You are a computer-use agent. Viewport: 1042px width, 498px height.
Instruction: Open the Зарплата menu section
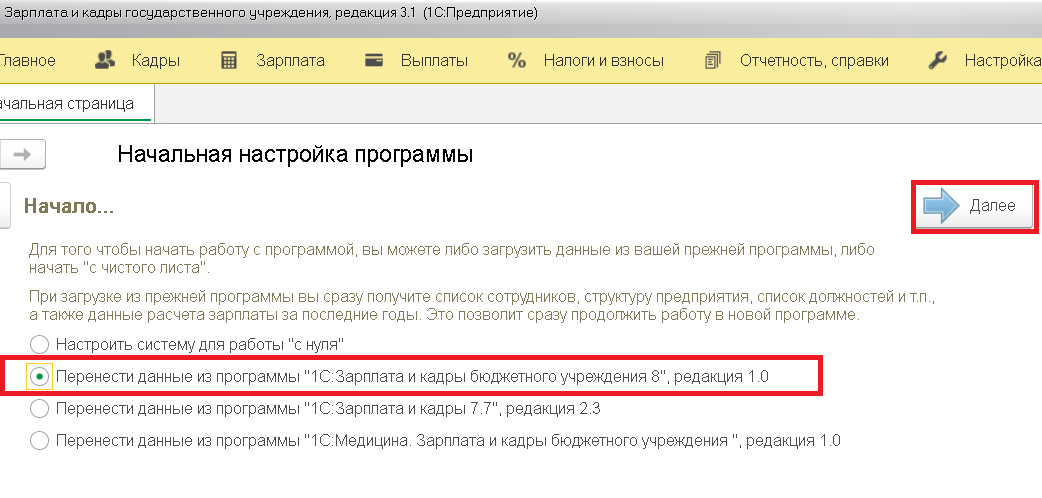point(290,61)
